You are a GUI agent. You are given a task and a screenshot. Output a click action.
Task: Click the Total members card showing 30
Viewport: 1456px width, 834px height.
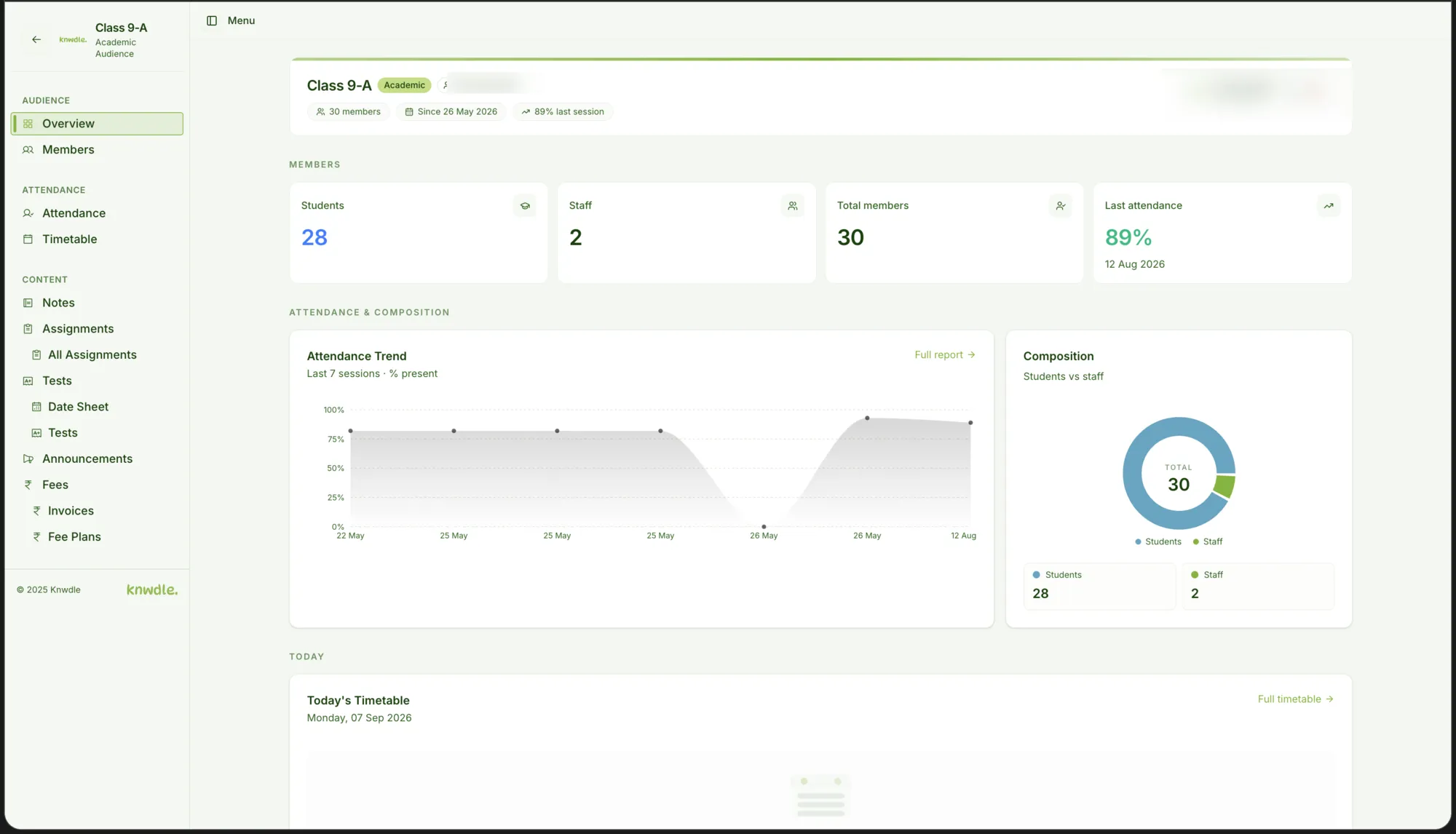pyautogui.click(x=954, y=233)
